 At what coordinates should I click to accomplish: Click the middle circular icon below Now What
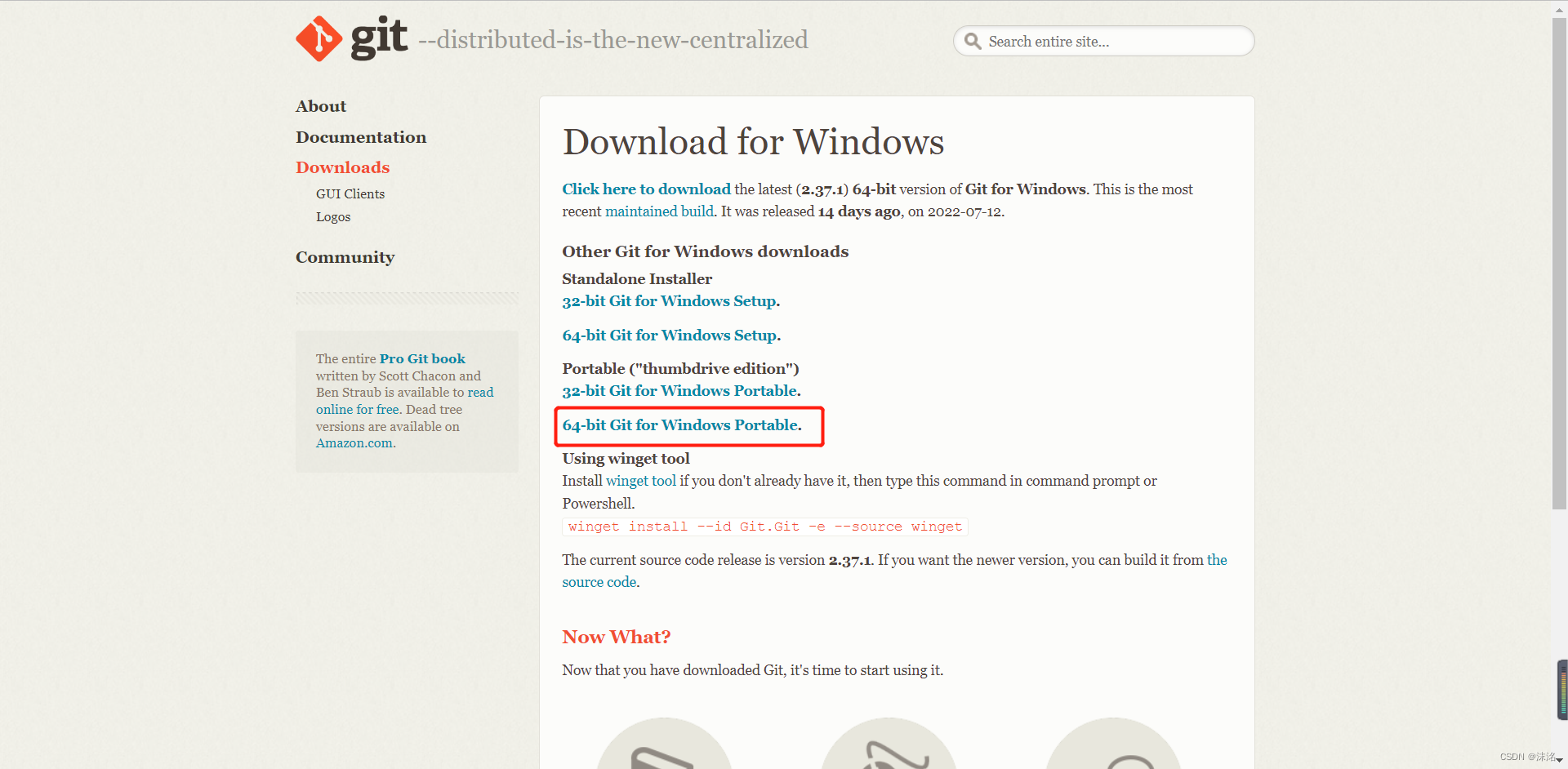point(889,744)
